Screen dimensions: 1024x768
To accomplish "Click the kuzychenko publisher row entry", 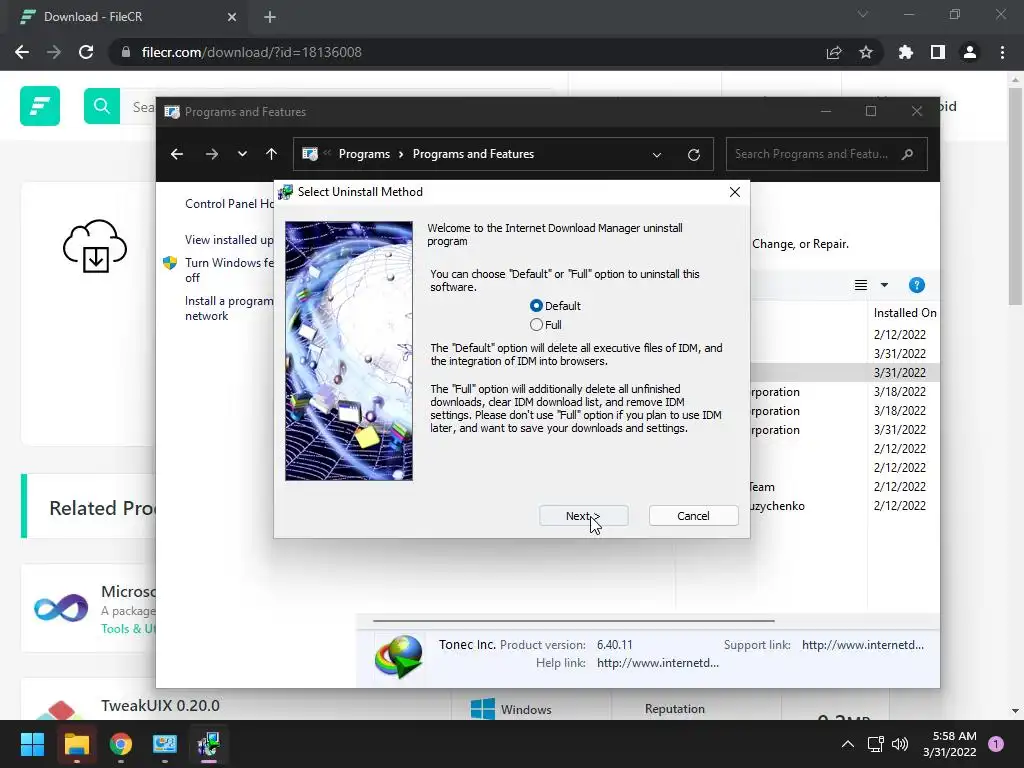I will pyautogui.click(x=778, y=506).
